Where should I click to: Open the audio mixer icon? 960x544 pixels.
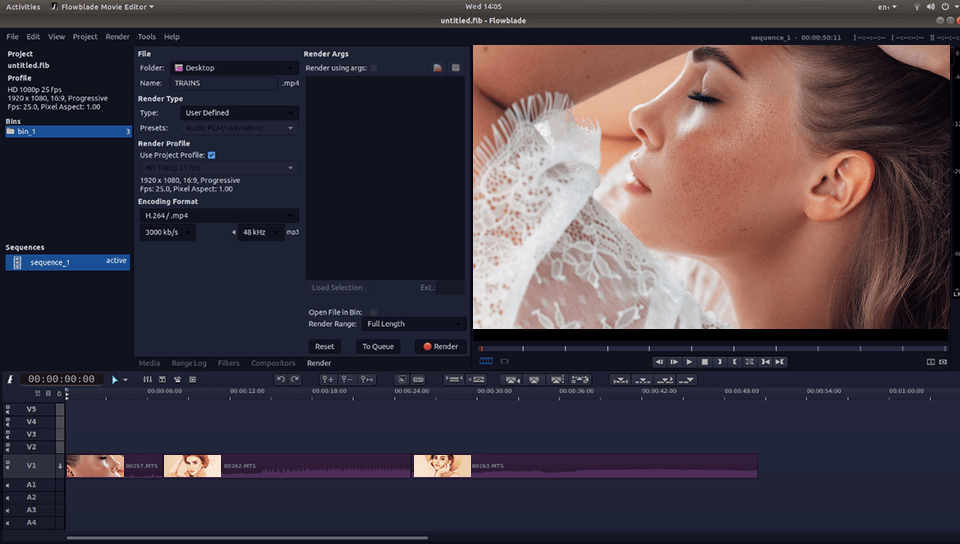tap(147, 380)
